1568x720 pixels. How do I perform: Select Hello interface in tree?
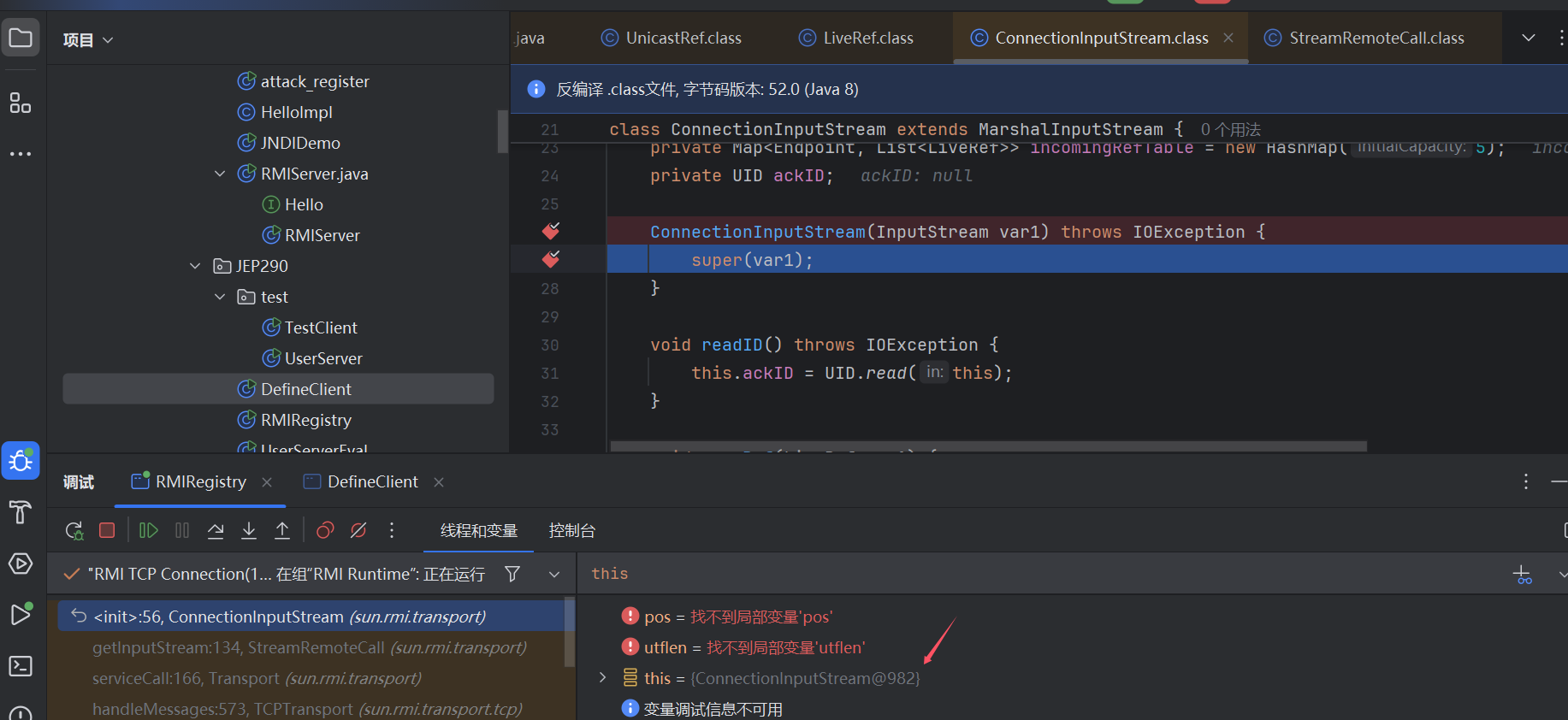304,204
